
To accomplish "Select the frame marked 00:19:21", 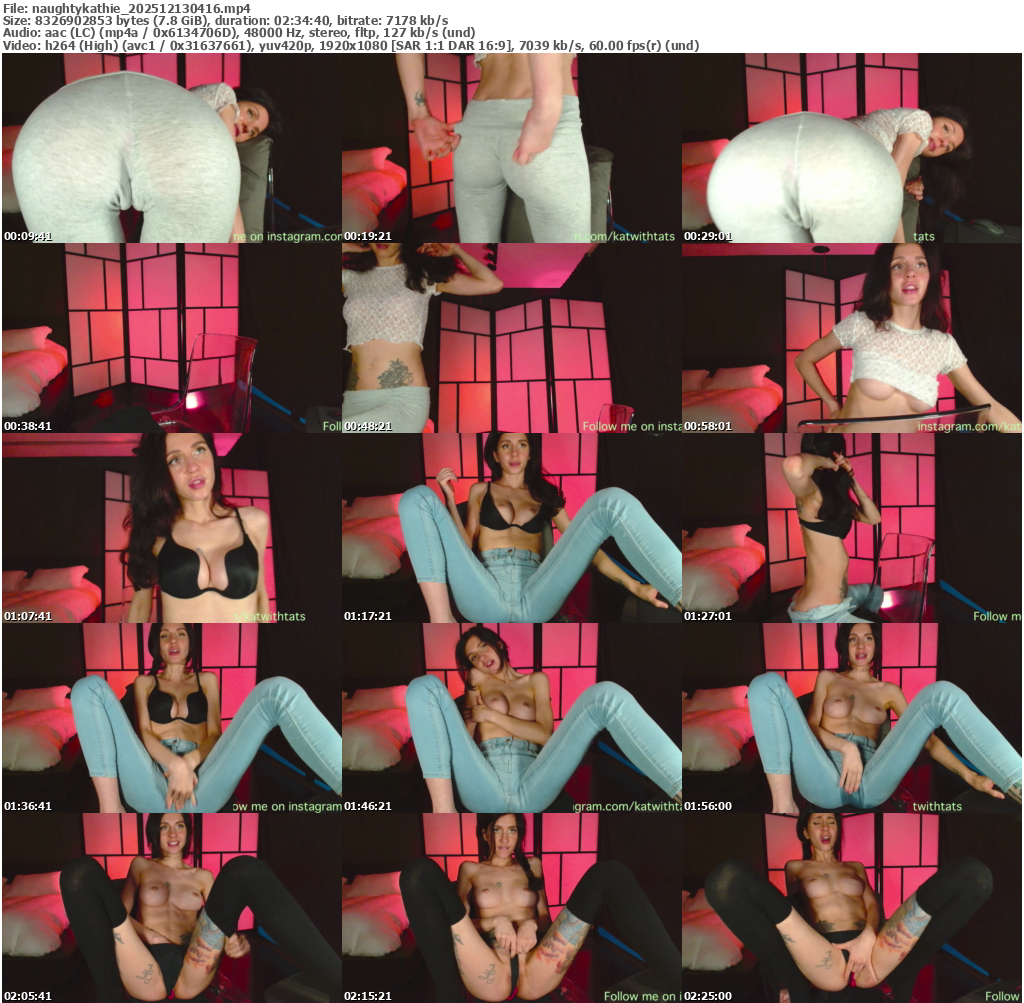I will pos(511,148).
